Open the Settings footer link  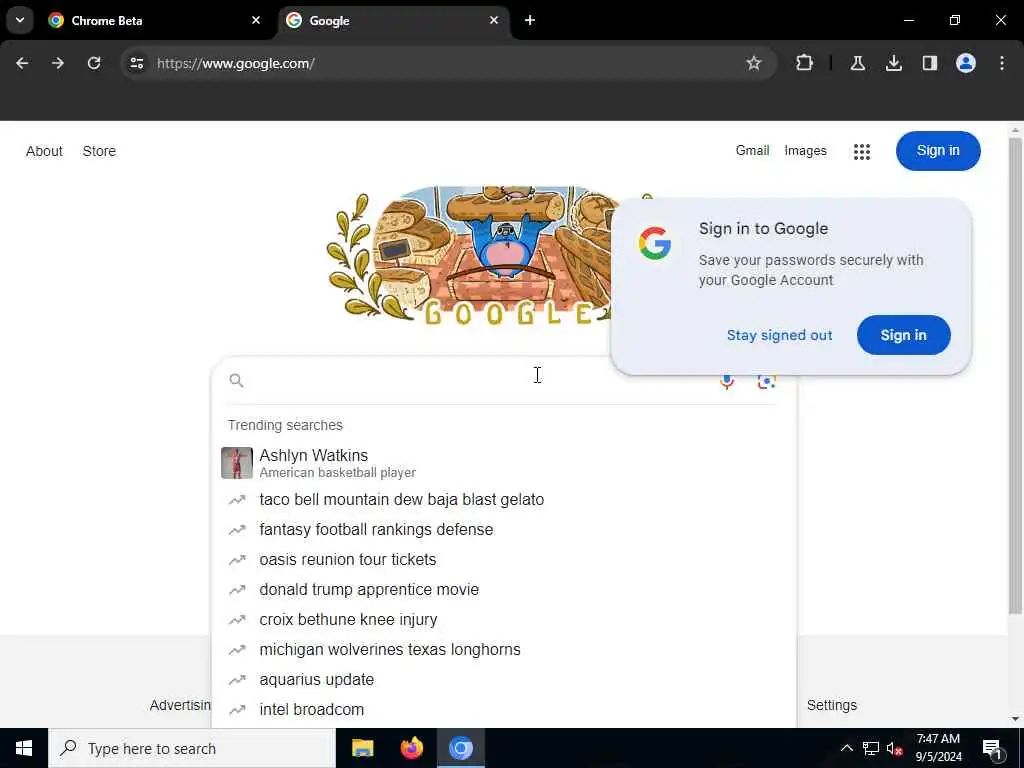tap(831, 705)
